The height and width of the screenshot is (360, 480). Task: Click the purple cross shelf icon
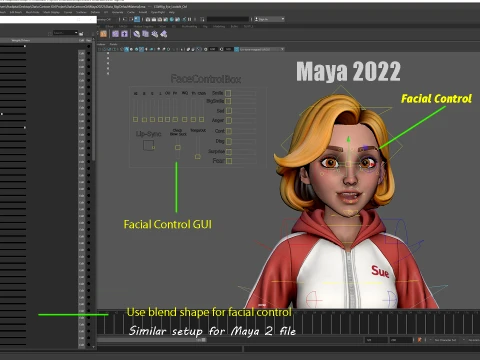[124, 34]
